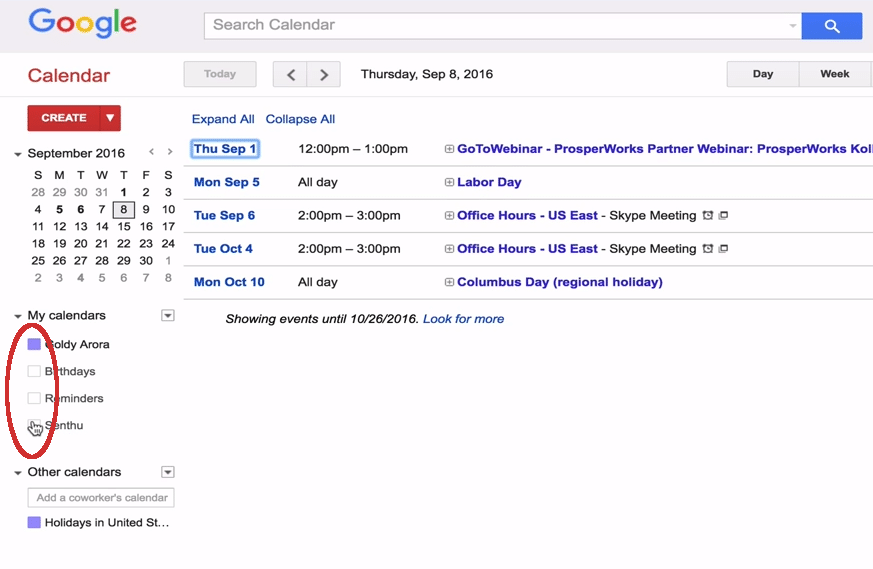Click the Add a coworker's calendar field
This screenshot has width=873, height=569.
click(101, 498)
